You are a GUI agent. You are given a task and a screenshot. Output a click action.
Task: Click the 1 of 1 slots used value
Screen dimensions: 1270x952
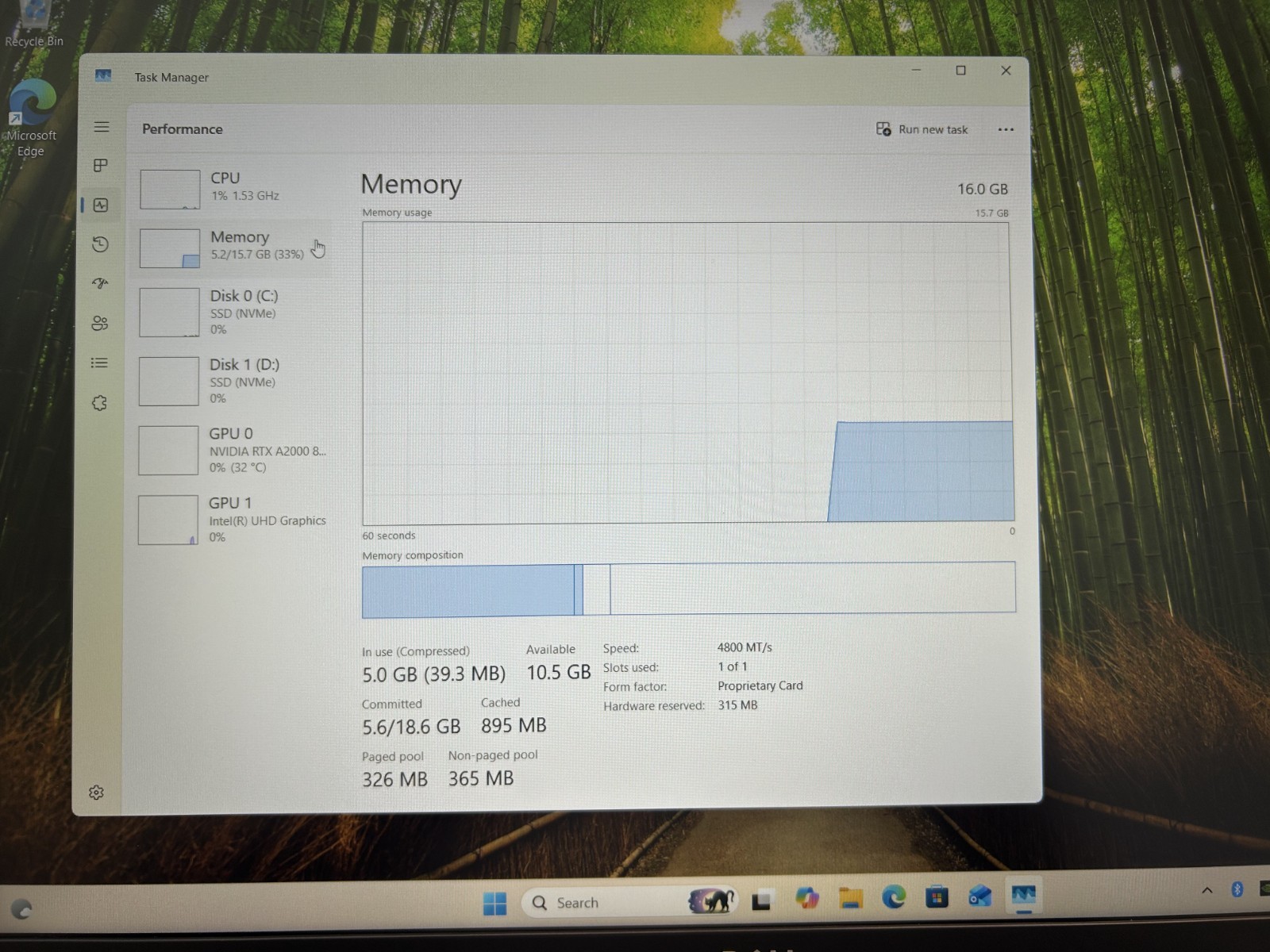pyautogui.click(x=733, y=666)
